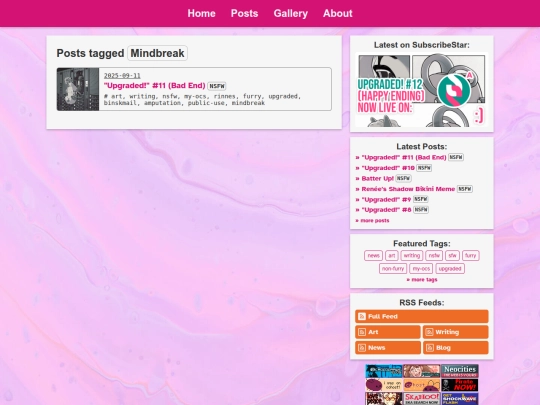540x405 pixels.
Task: Open the About page
Action: pyautogui.click(x=338, y=13)
